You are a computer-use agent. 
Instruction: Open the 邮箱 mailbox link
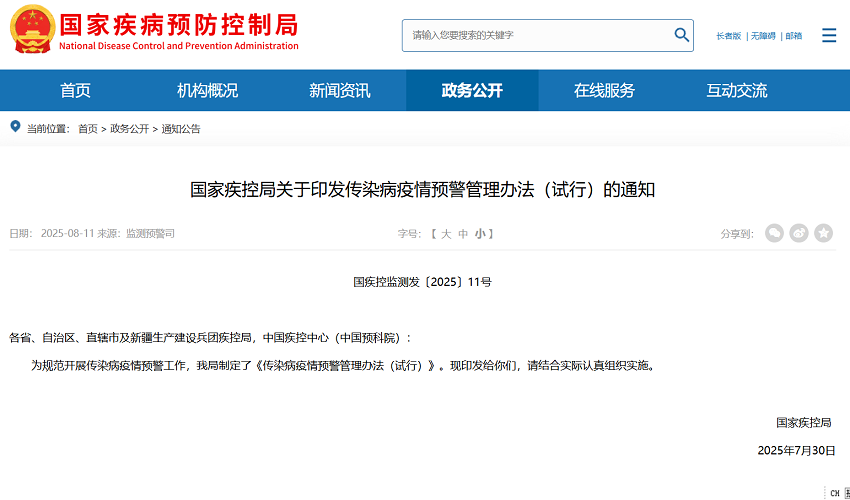point(793,36)
